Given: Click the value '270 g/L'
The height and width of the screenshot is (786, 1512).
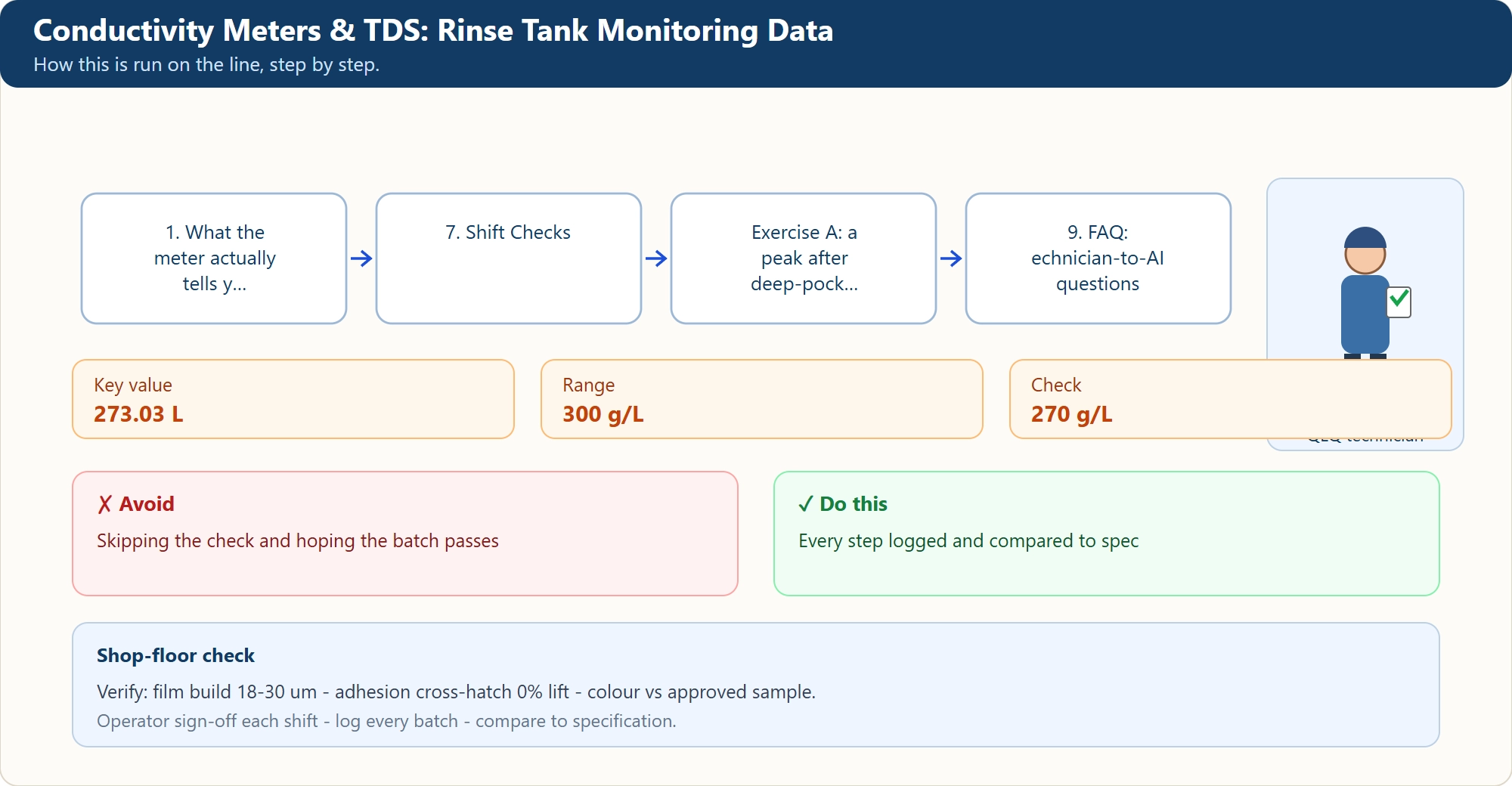Looking at the screenshot, I should point(1072,414).
